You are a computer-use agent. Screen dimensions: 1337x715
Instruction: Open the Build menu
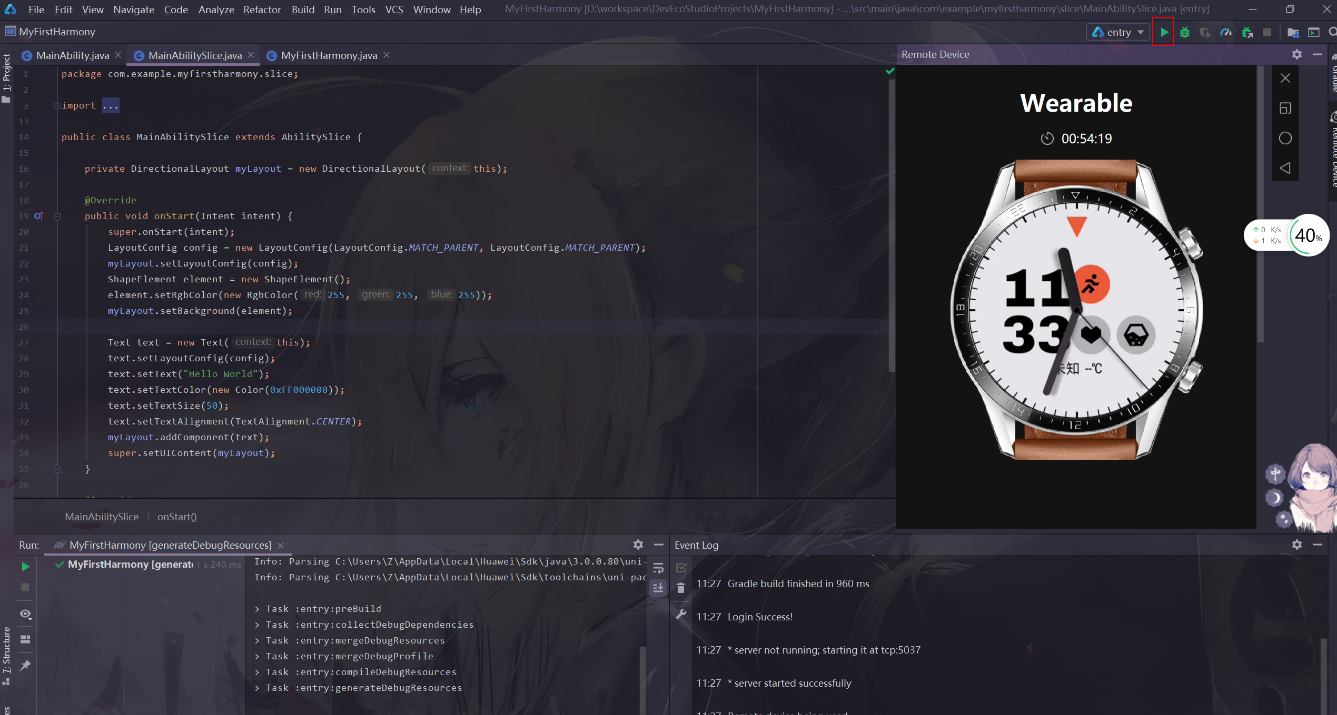point(303,9)
